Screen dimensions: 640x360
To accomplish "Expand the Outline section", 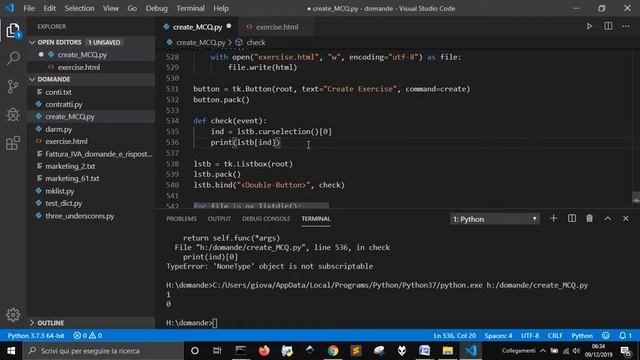I will tap(91, 323).
